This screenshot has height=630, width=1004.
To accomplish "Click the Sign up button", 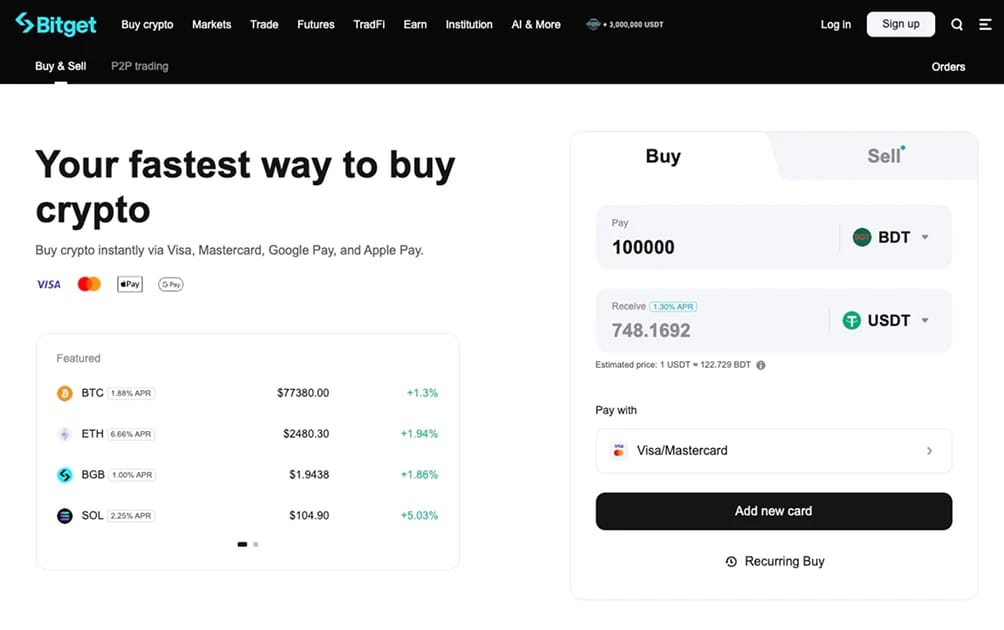I will click(901, 24).
